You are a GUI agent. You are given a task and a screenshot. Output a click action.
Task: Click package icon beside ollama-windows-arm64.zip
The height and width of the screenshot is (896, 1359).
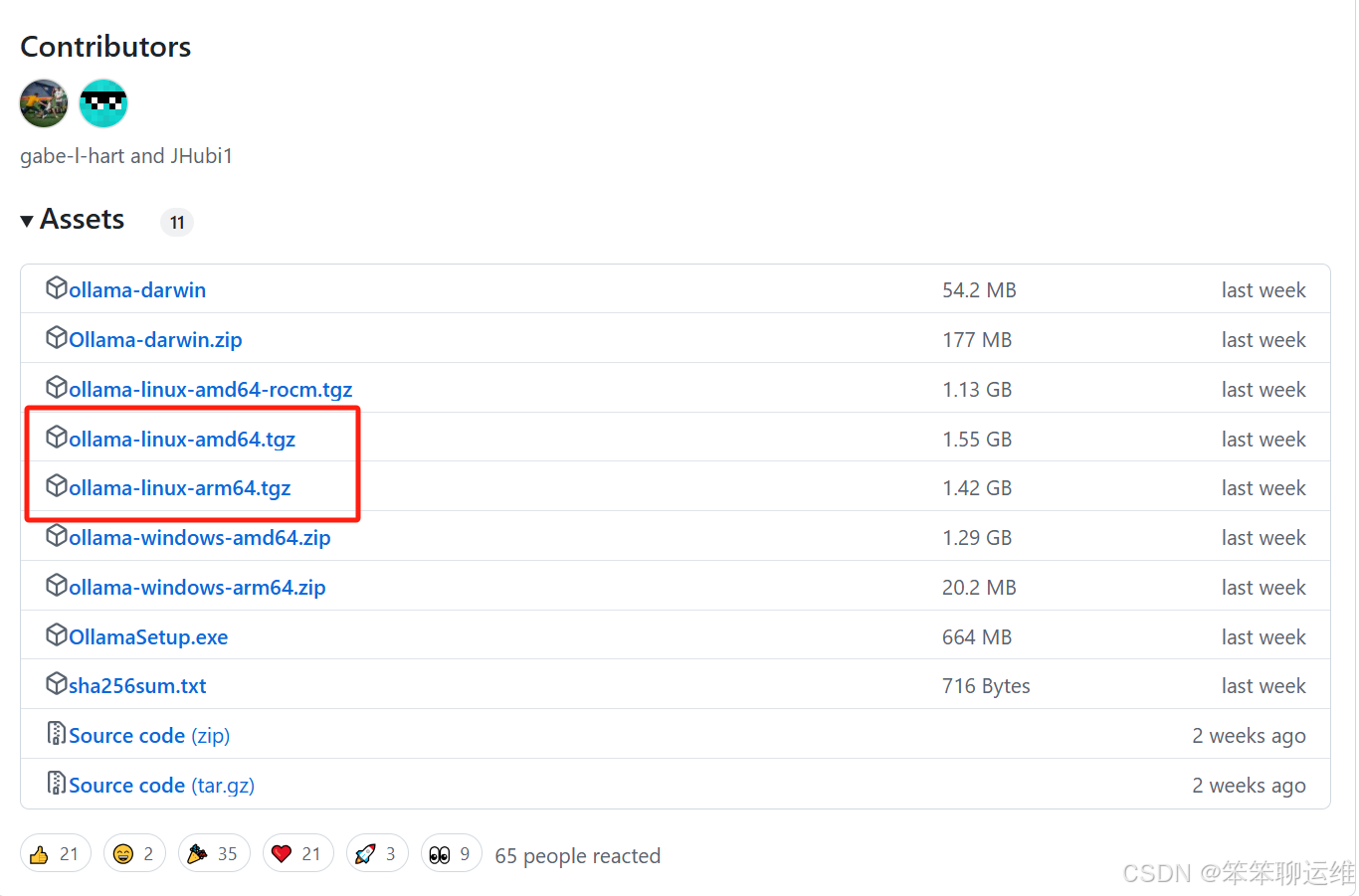click(x=57, y=586)
